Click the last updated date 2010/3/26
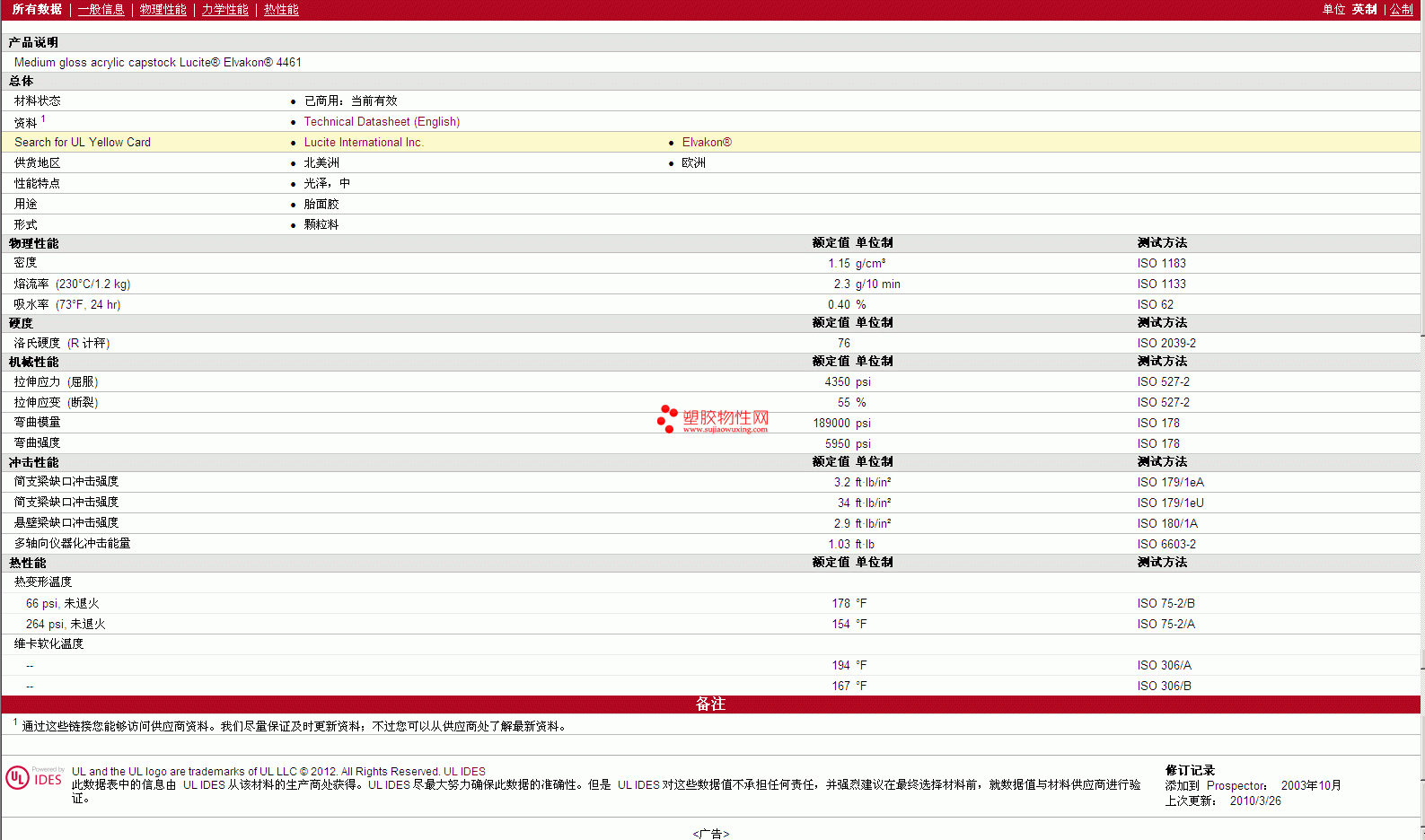 pyautogui.click(x=1255, y=801)
